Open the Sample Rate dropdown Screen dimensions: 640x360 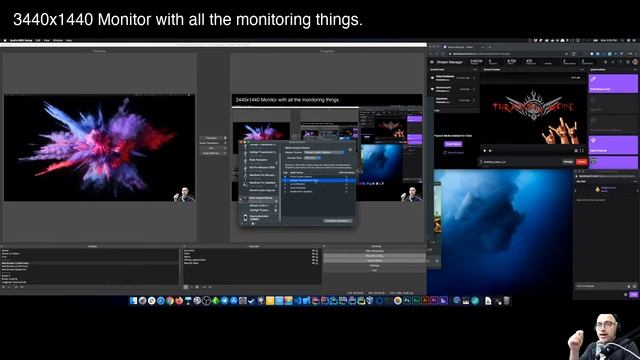[312, 158]
